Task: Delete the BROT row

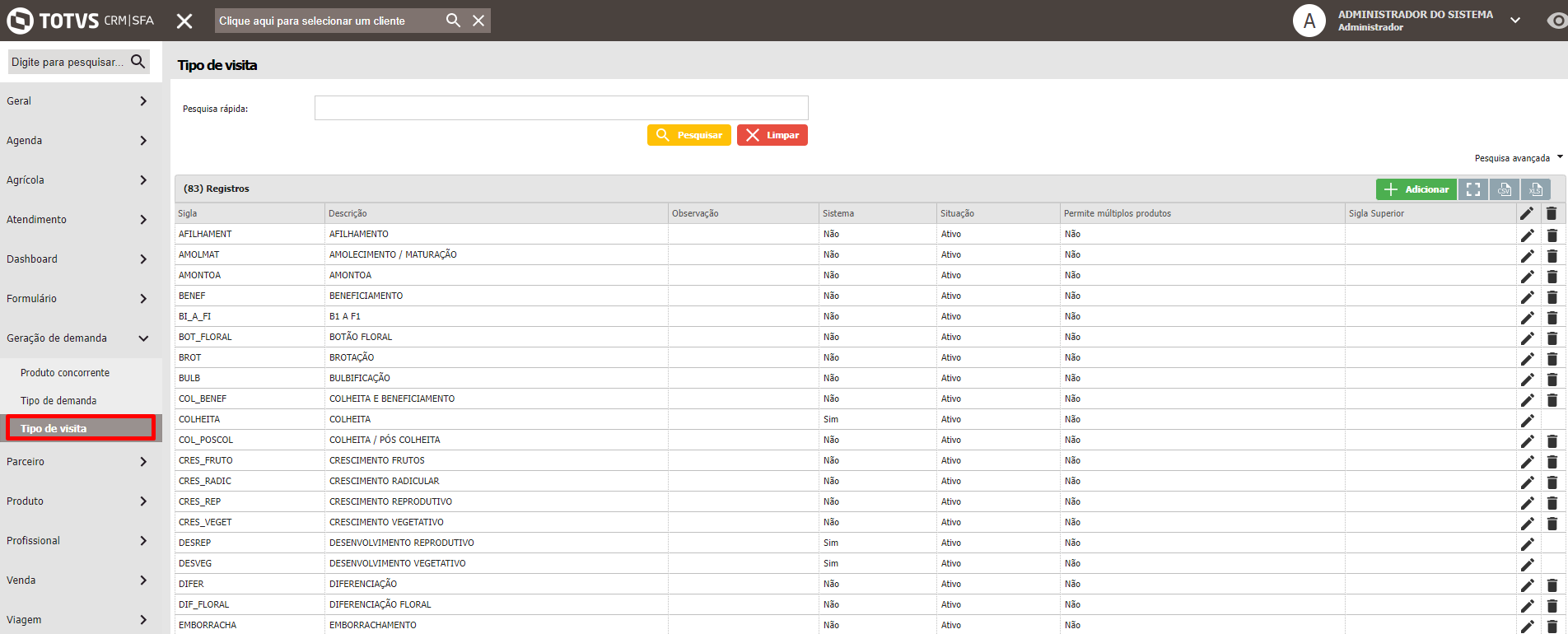Action: 1552,358
